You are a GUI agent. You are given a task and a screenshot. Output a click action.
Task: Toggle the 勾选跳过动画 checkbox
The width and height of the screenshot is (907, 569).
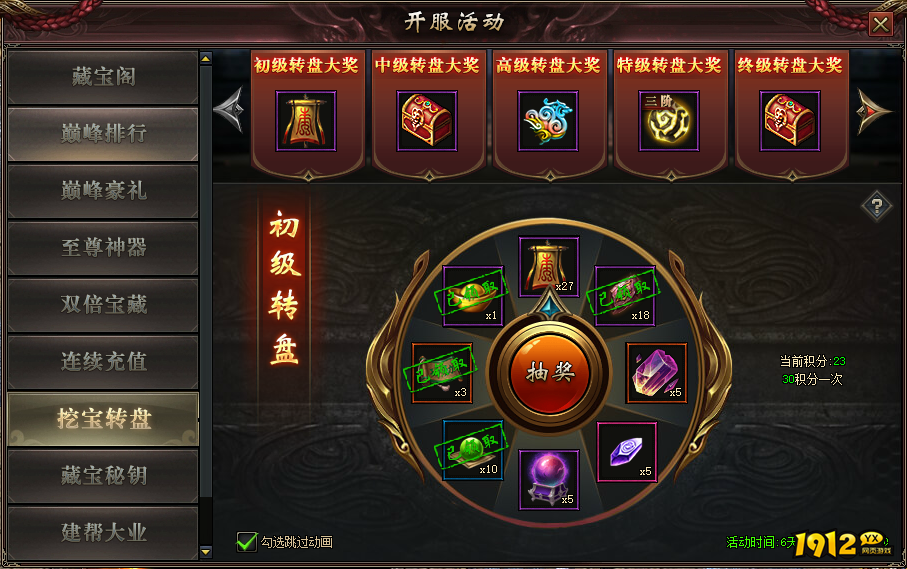[x=247, y=542]
